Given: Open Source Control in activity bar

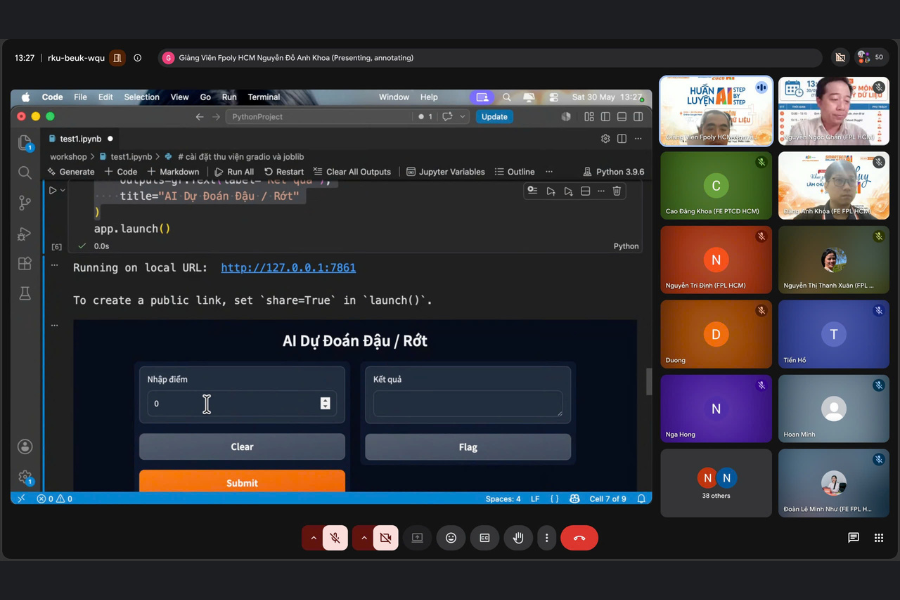Looking at the screenshot, I should [25, 203].
